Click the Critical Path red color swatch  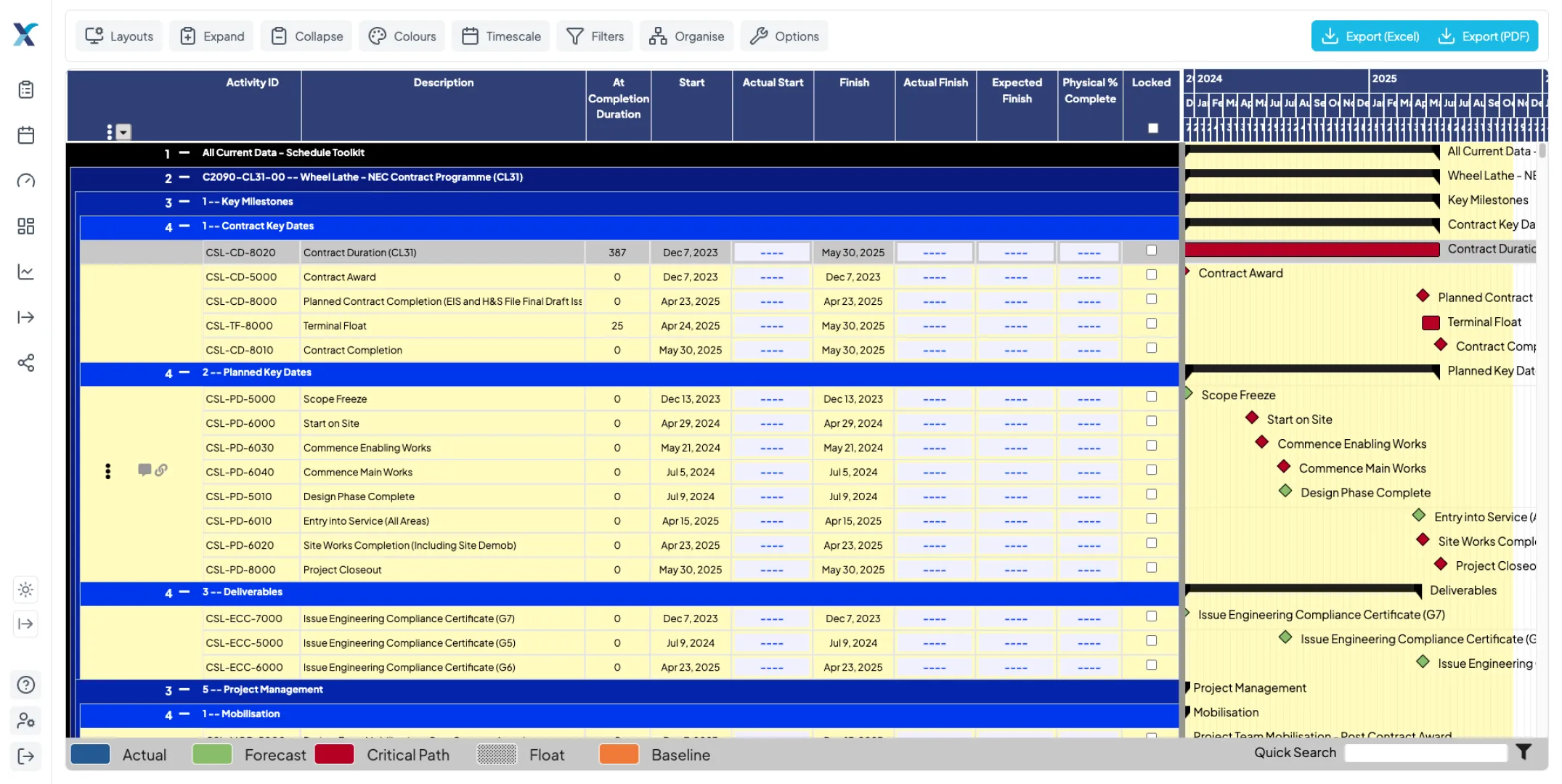tap(335, 755)
